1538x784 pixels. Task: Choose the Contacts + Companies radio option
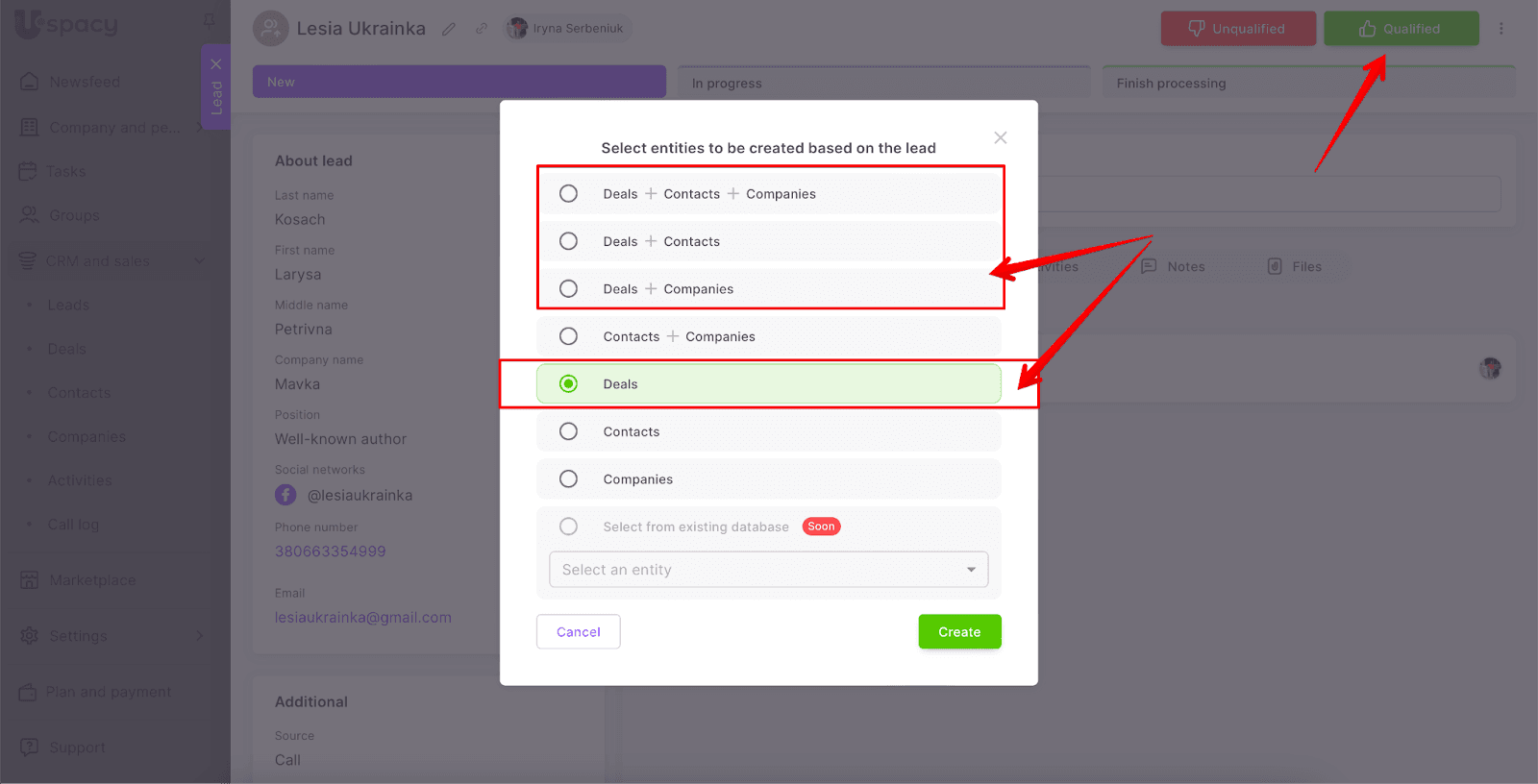pos(569,336)
